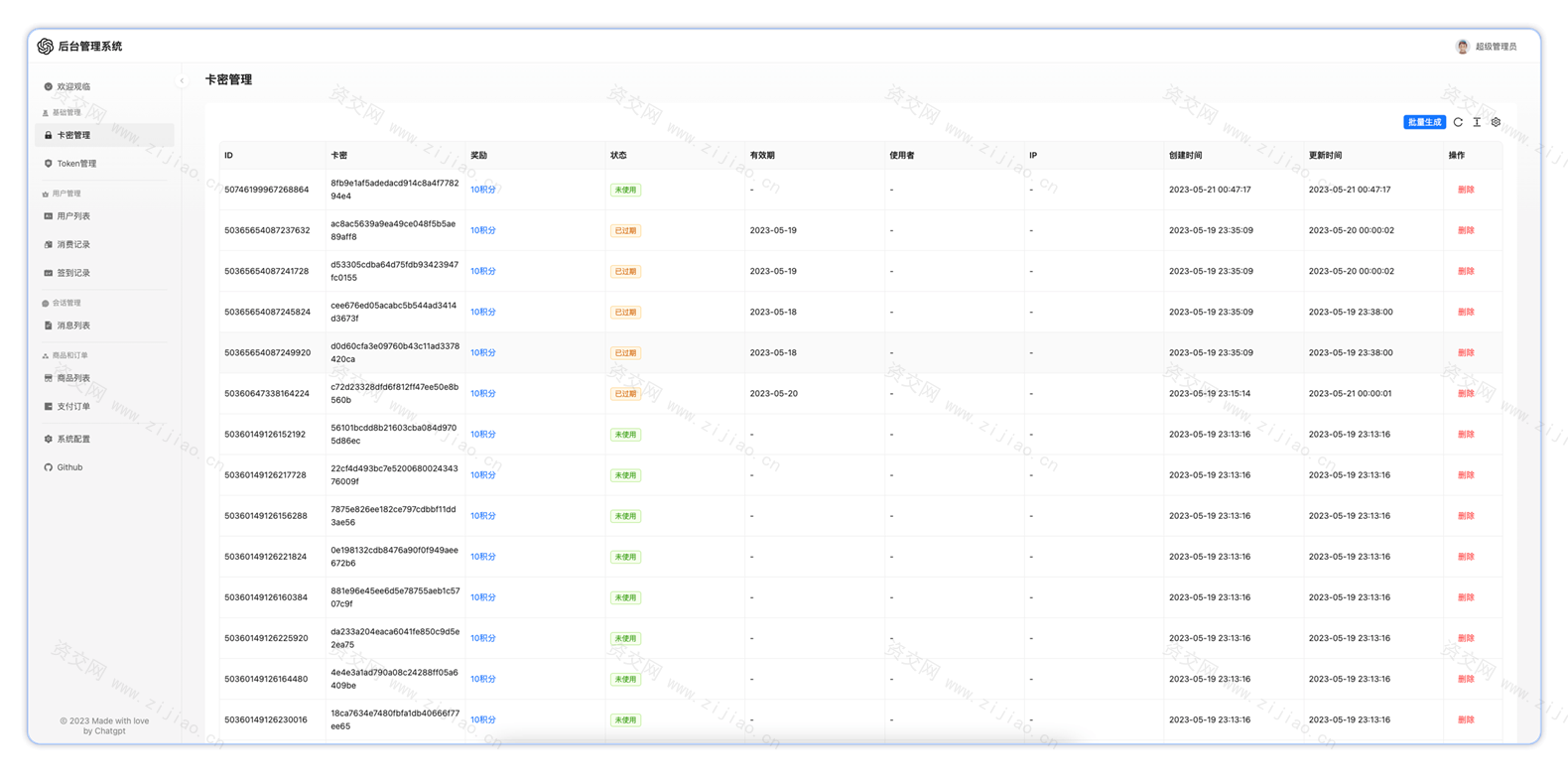The image size is (1568, 781).
Task: Click the icon beside 消费记录
Action: [48, 244]
